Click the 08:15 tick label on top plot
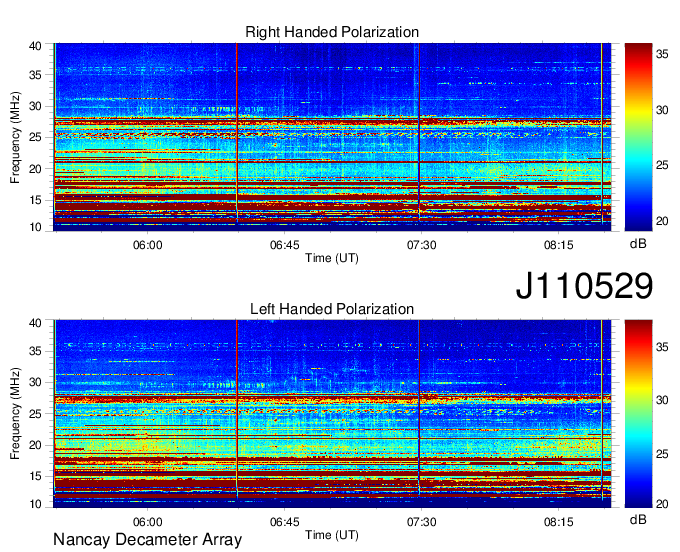Viewport: 680px width, 552px height. 559,245
